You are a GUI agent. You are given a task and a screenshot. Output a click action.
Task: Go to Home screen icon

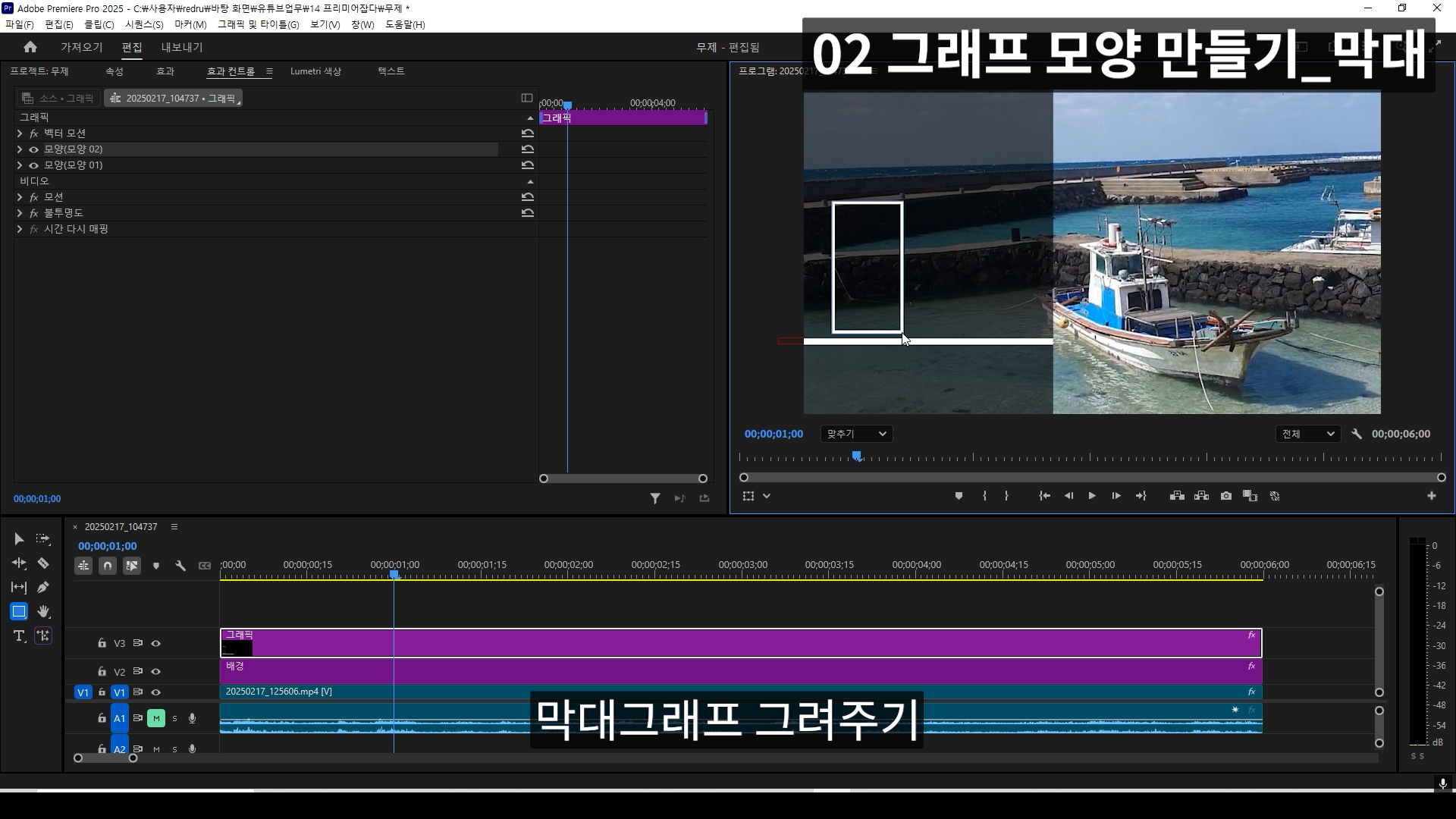[30, 47]
